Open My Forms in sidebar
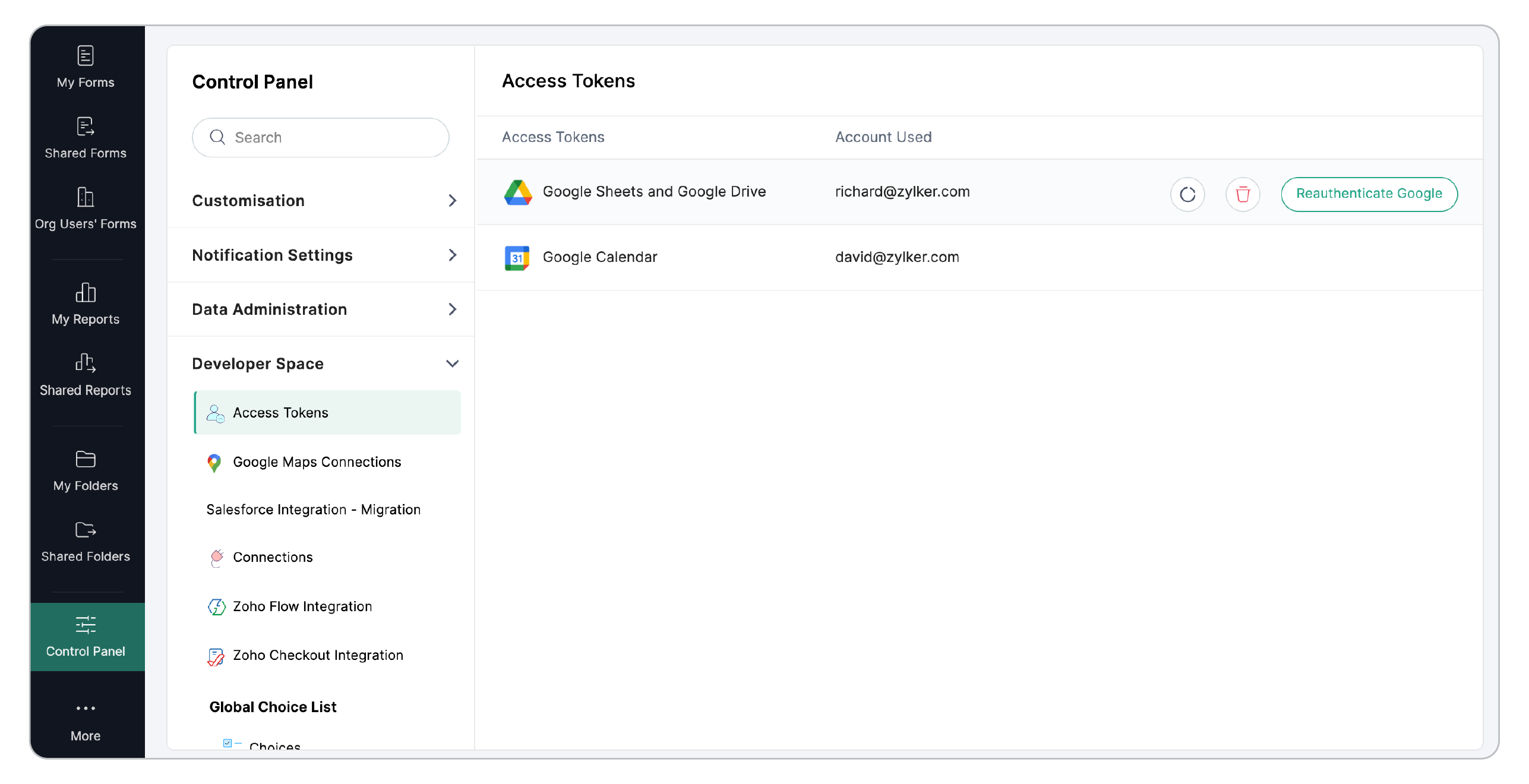Viewport: 1529px width, 784px height. tap(86, 67)
